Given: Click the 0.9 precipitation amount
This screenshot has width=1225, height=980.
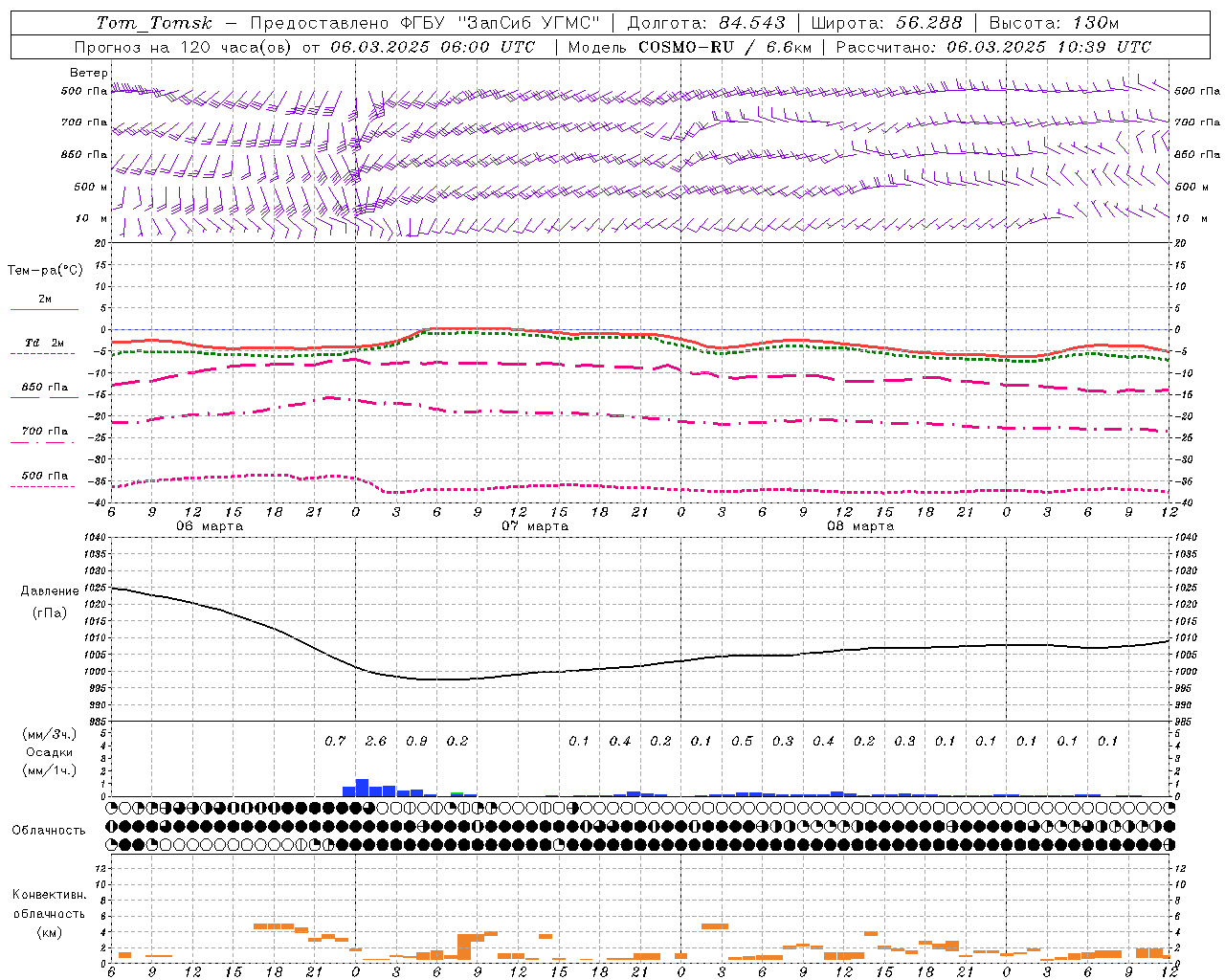Looking at the screenshot, I should coord(416,741).
